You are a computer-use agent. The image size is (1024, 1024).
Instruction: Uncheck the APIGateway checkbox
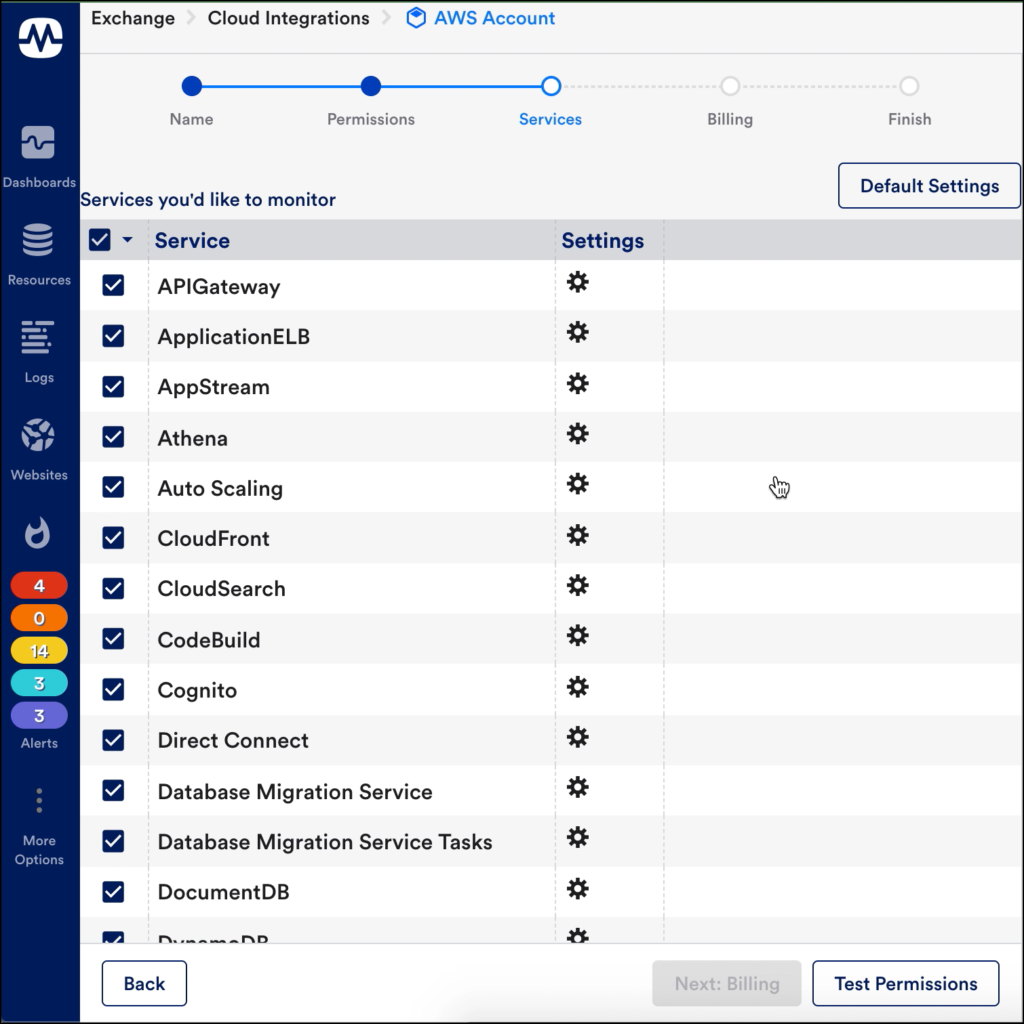113,285
